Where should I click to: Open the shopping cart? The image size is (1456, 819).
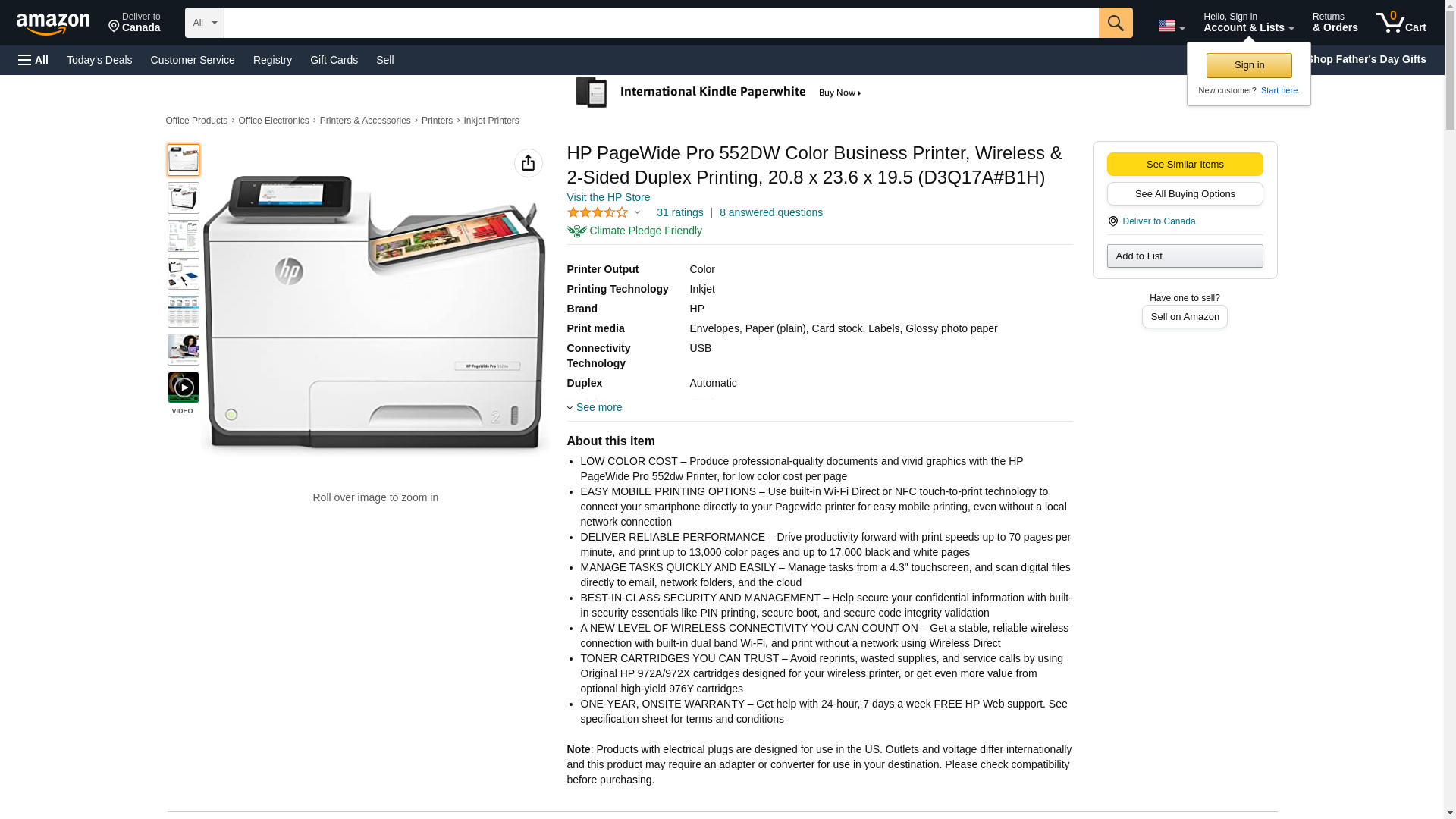point(1401,23)
